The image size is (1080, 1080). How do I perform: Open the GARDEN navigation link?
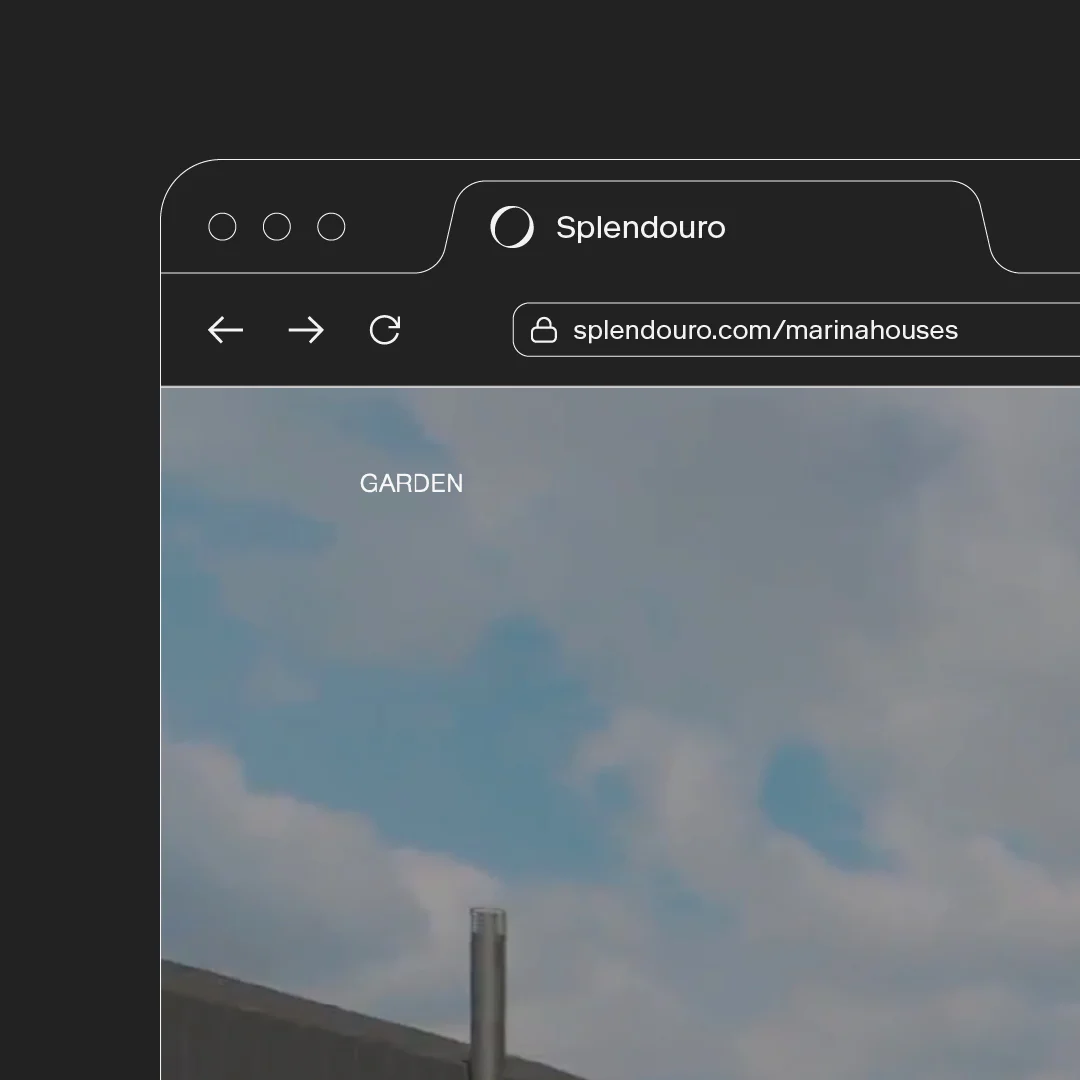(x=411, y=484)
